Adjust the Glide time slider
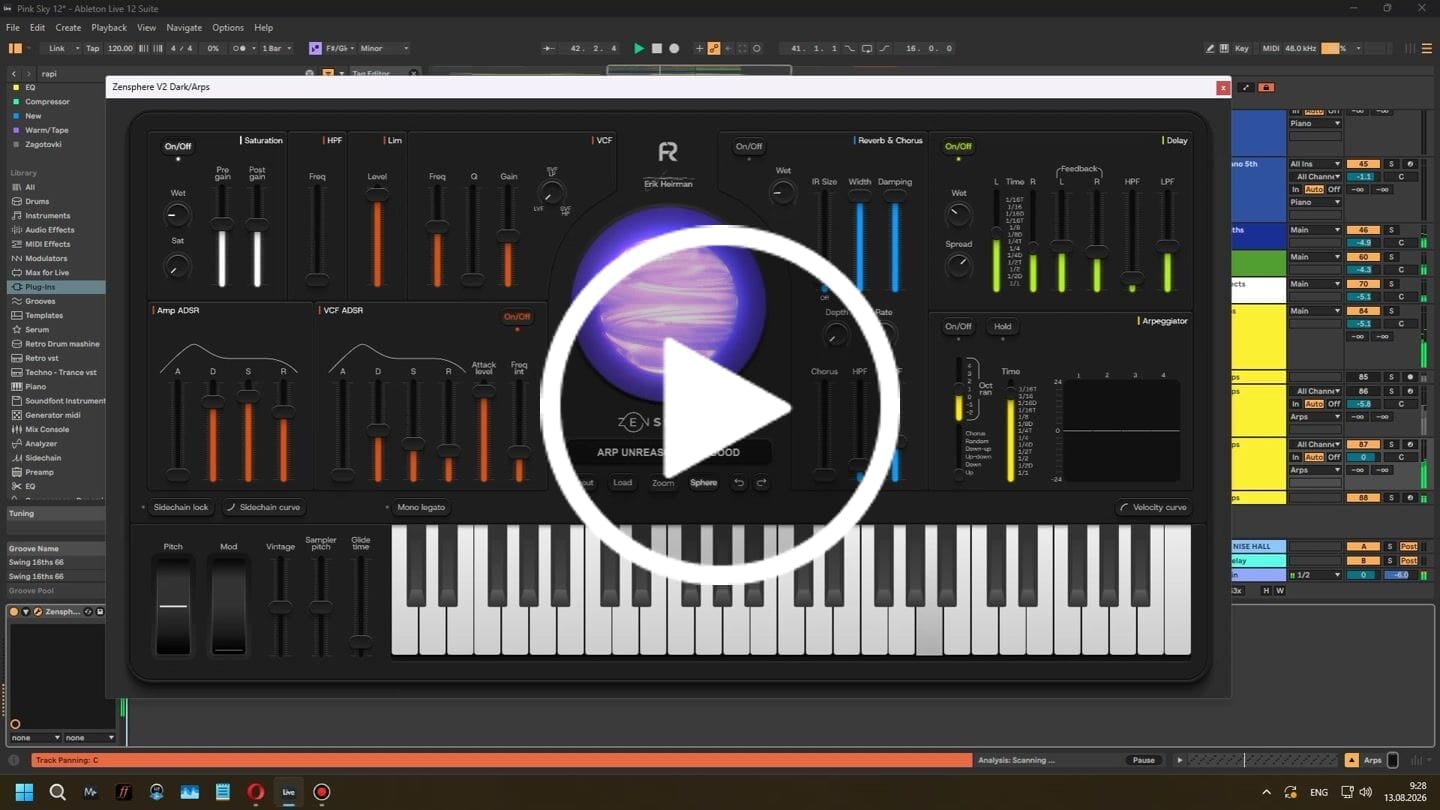Image resolution: width=1440 pixels, height=810 pixels. (x=361, y=605)
